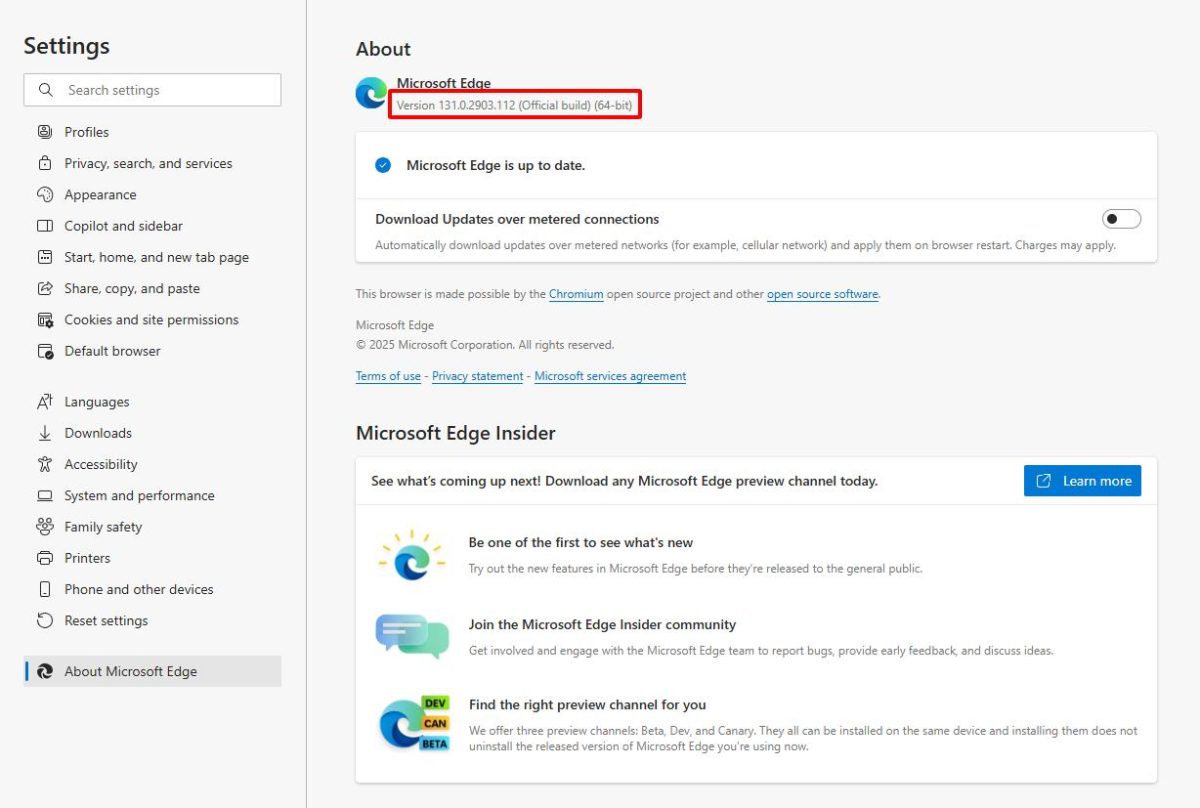Click 'Join the Microsoft Edge Insider community' heading
This screenshot has height=808, width=1200.
[602, 624]
